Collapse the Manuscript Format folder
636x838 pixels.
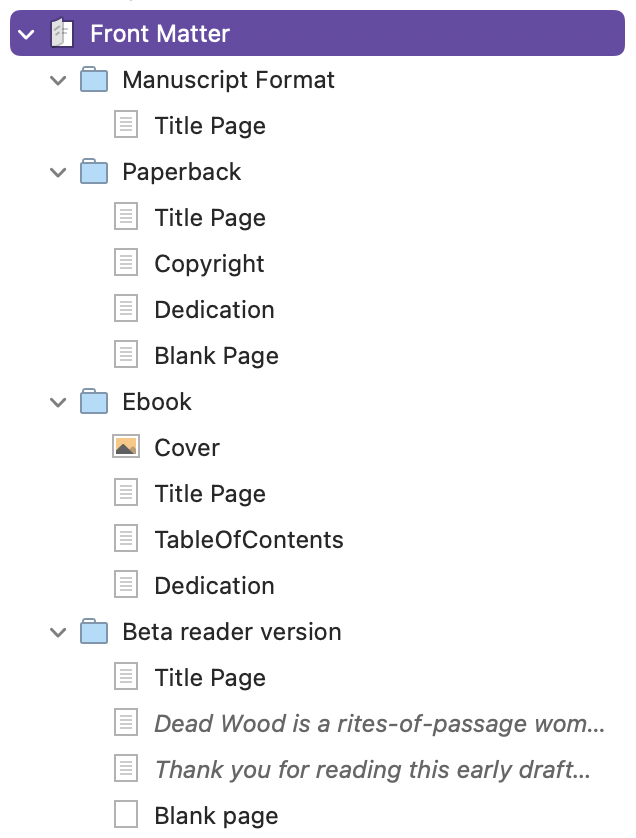point(58,81)
